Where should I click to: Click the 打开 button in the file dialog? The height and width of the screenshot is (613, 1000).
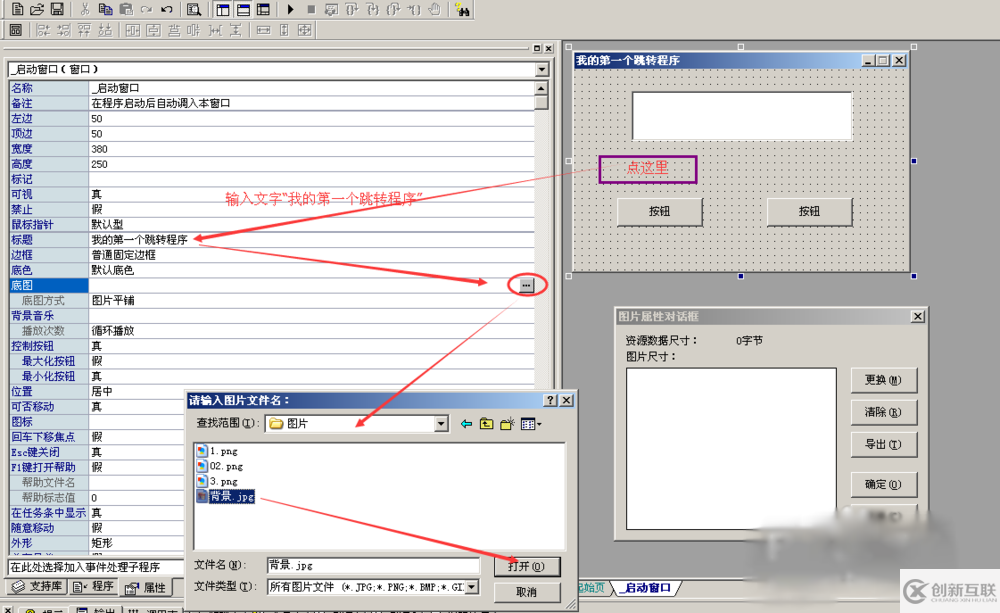[x=527, y=566]
